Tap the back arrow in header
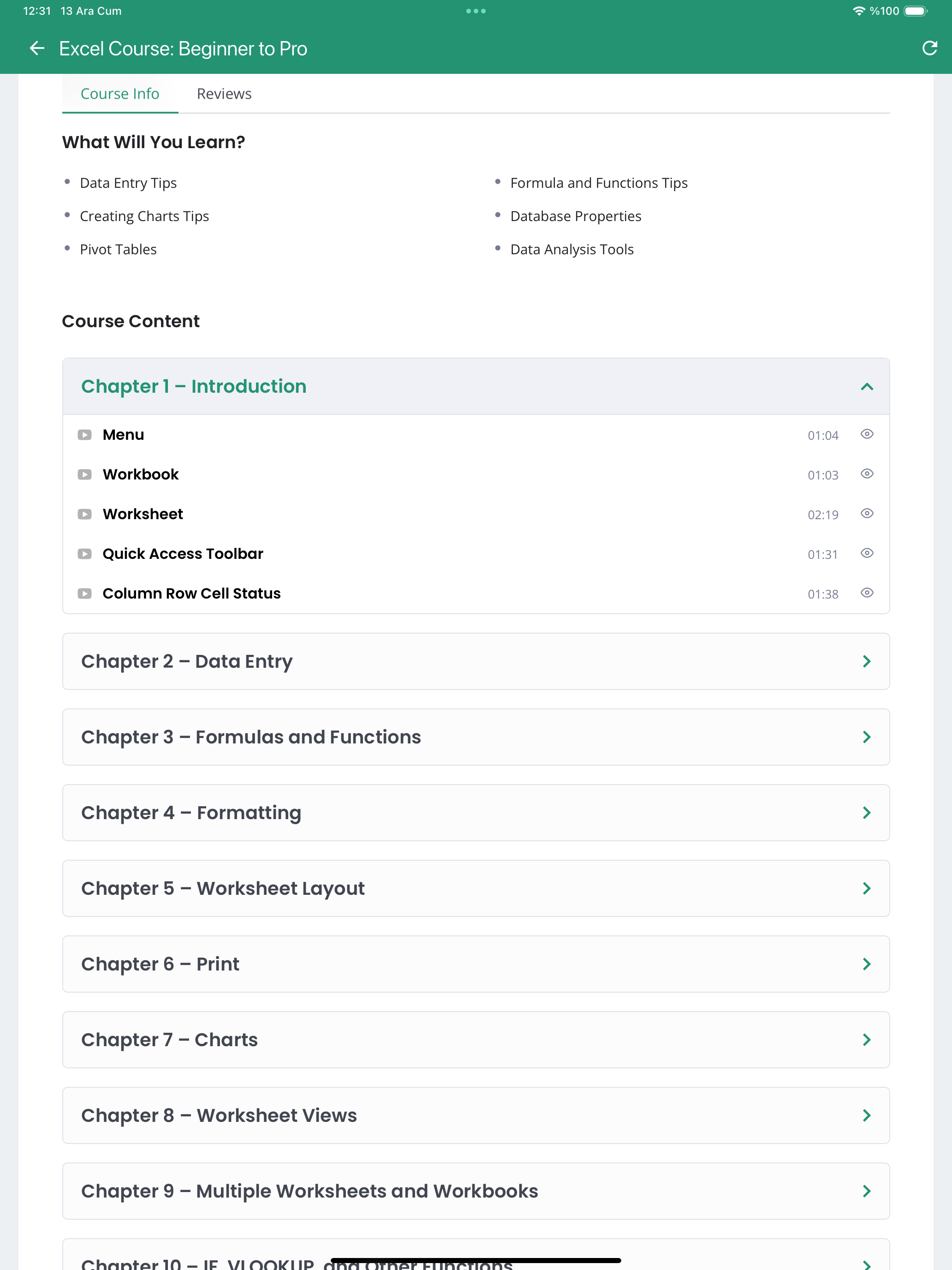Viewport: 952px width, 1270px height. (37, 49)
